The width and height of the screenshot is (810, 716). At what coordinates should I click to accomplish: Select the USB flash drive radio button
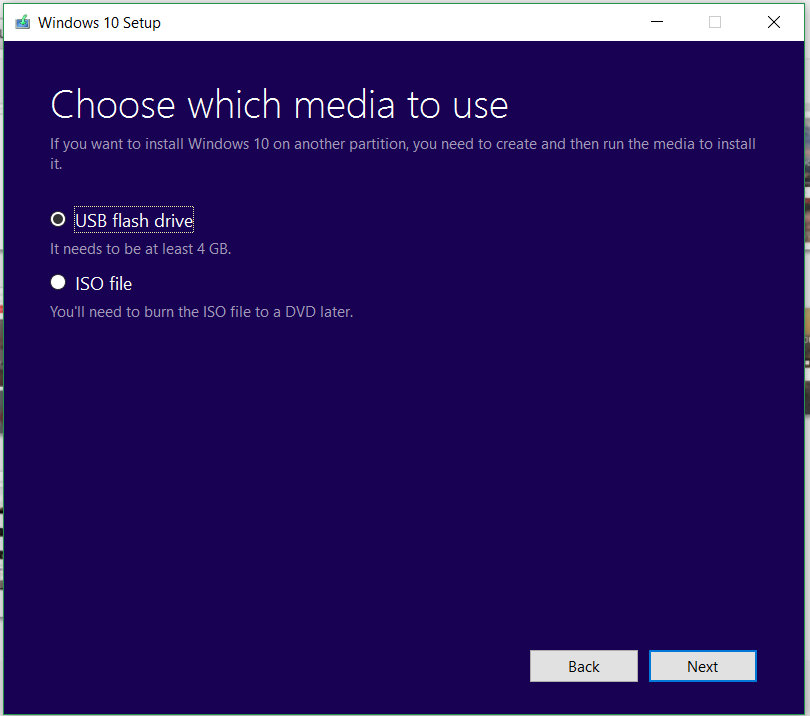point(58,220)
